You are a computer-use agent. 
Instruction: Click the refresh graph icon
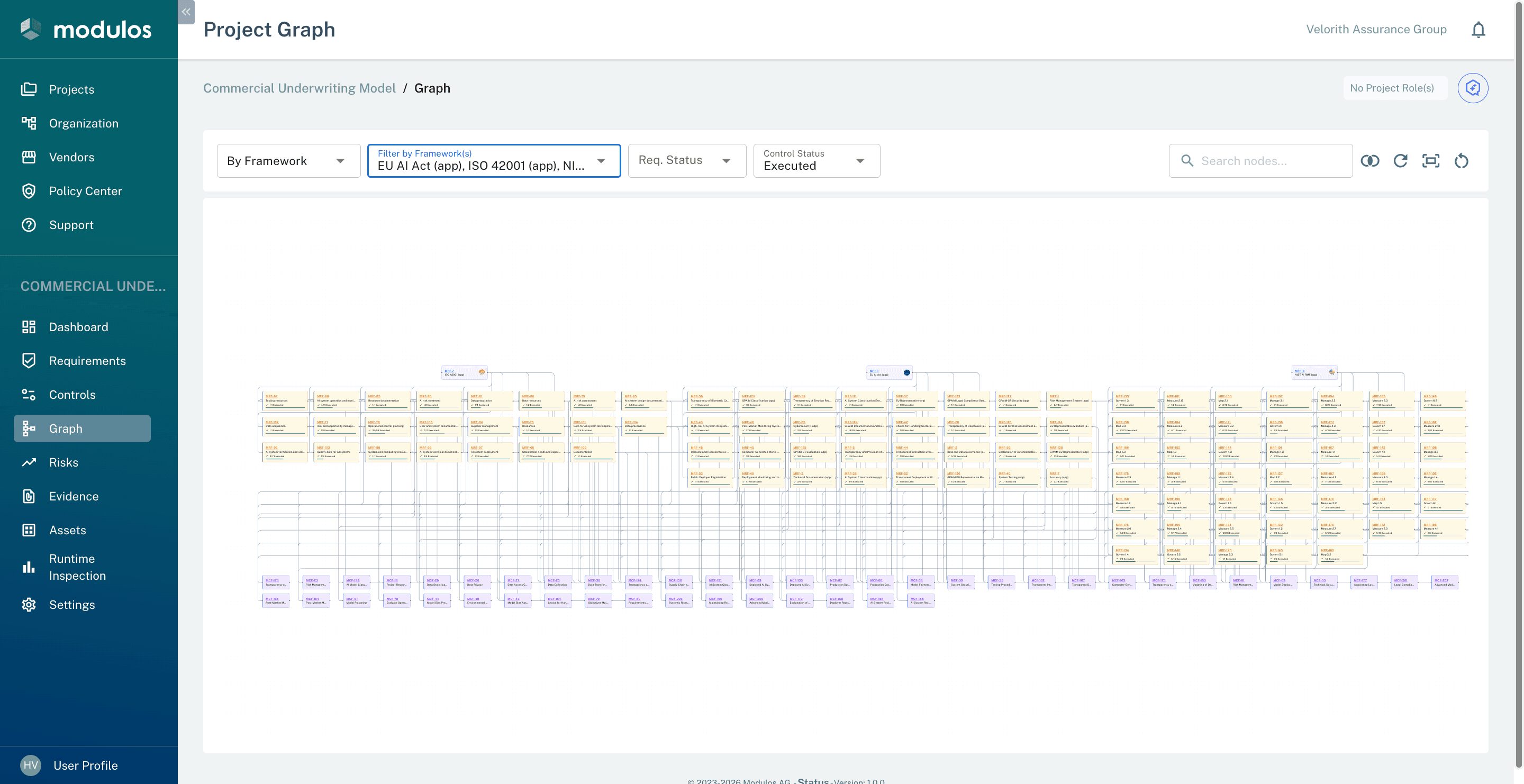1400,161
